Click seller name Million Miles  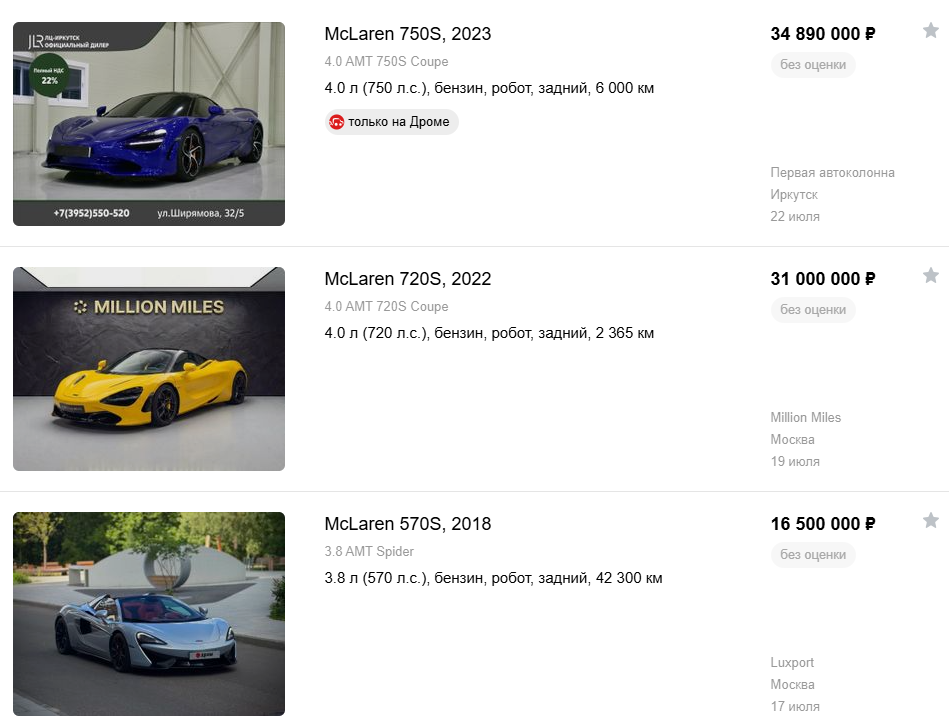point(806,418)
